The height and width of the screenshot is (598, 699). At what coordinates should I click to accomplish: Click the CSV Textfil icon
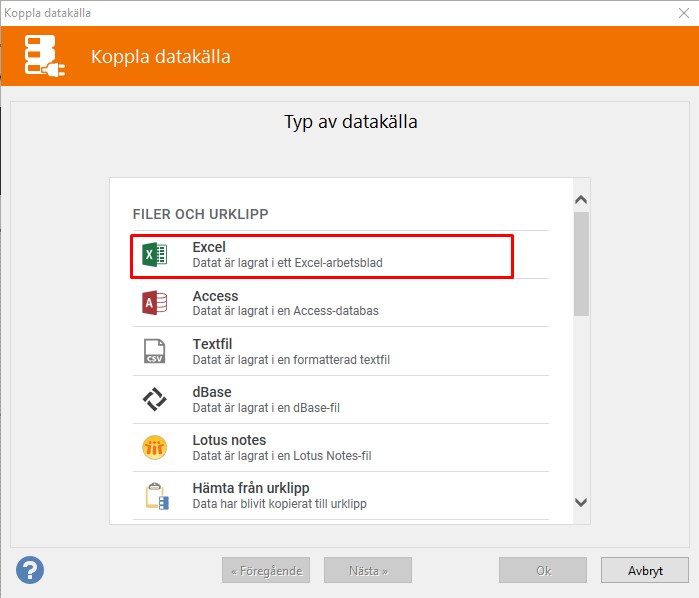[154, 351]
